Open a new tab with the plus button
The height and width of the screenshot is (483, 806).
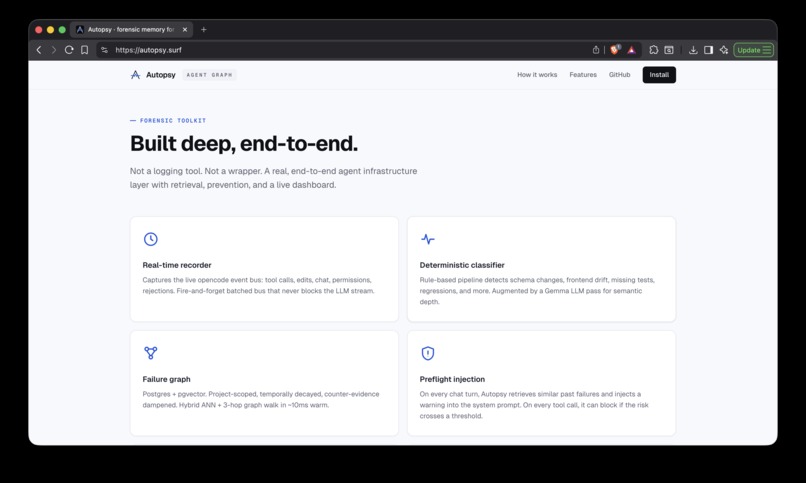[x=204, y=29]
